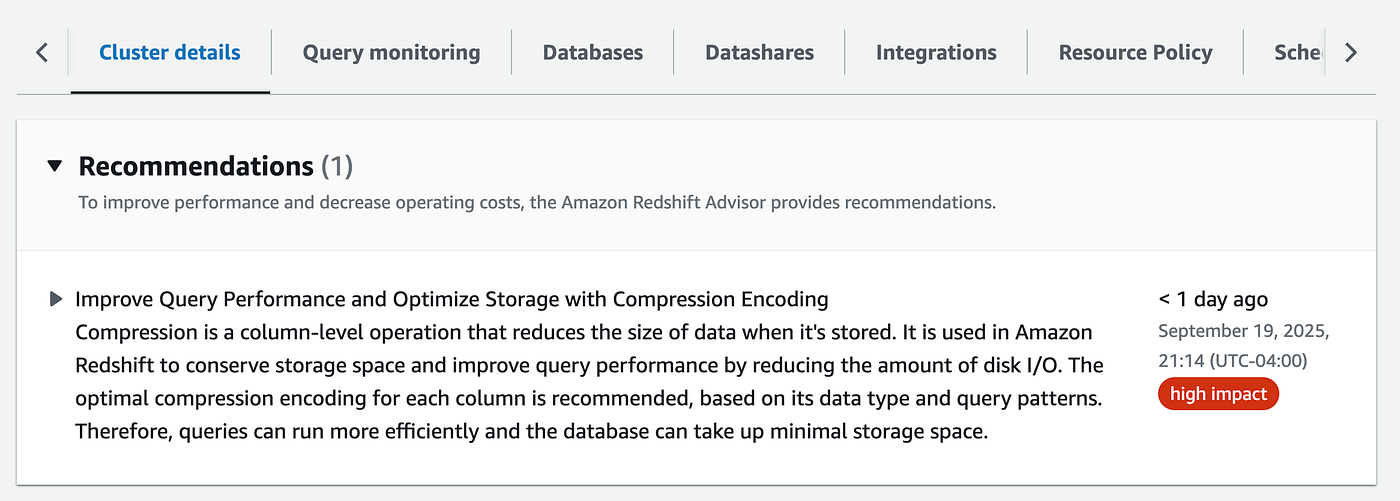1400x501 pixels.
Task: Collapse the Recommendations section triangle
Action: 55,166
